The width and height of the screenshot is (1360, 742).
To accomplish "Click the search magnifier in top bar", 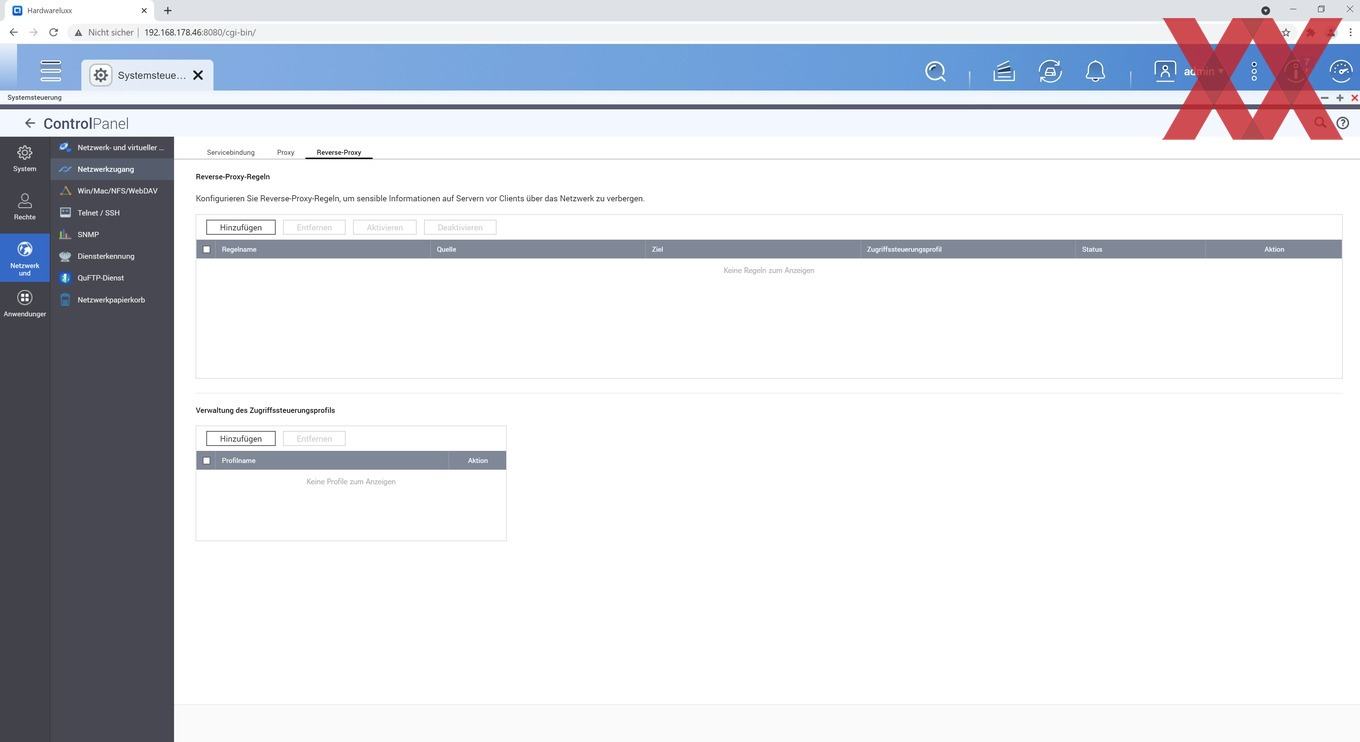I will (x=935, y=72).
